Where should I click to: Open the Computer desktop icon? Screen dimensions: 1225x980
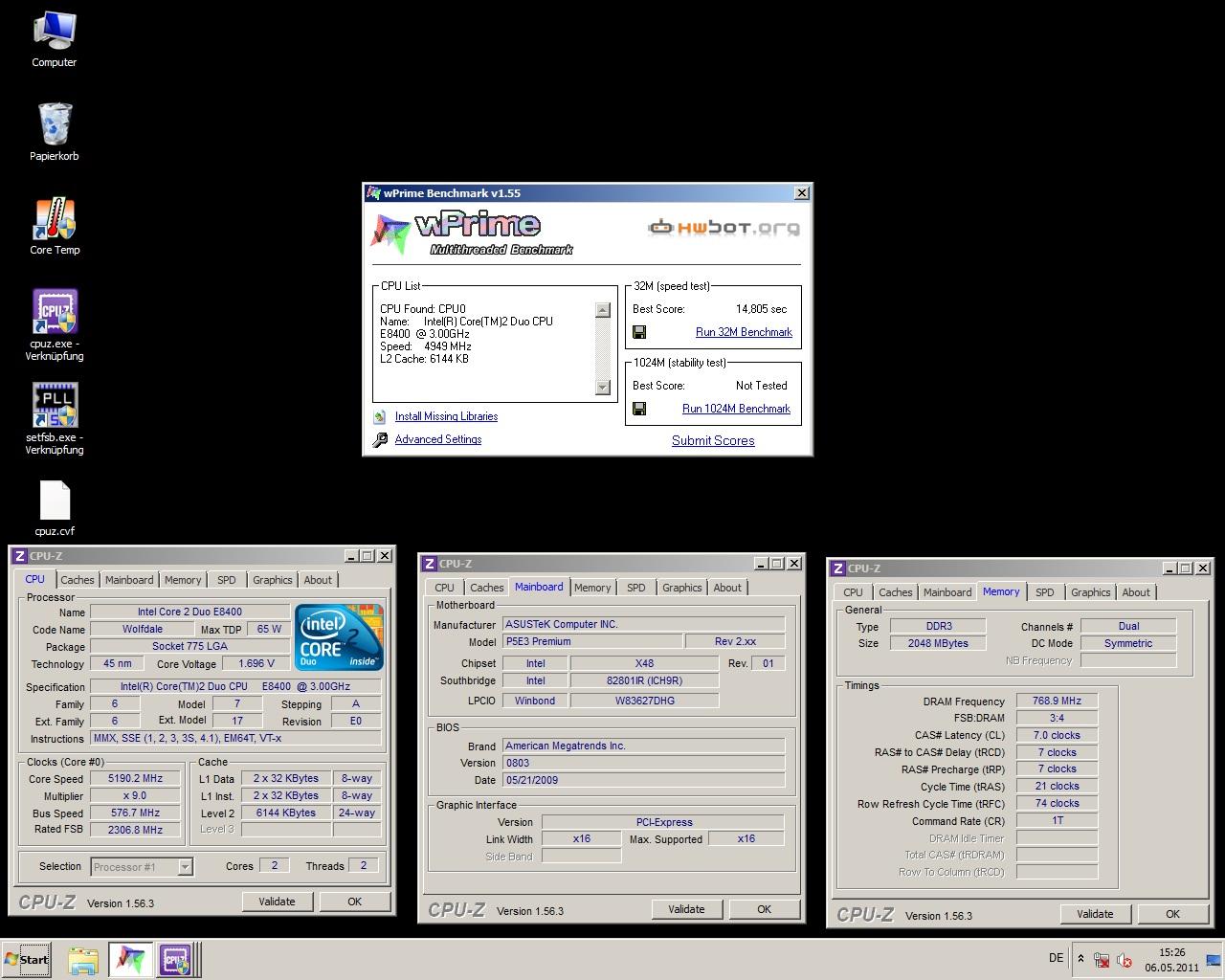point(54,39)
